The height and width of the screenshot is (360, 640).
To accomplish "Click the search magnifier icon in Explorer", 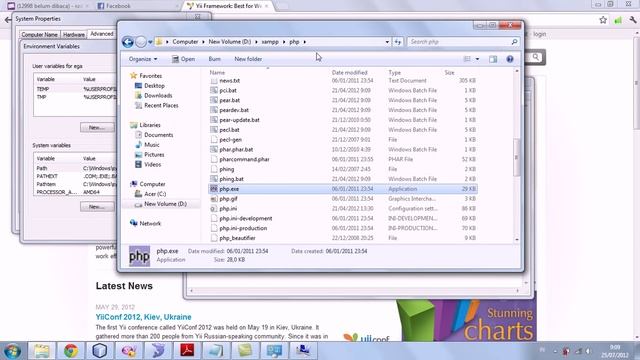I will (514, 42).
